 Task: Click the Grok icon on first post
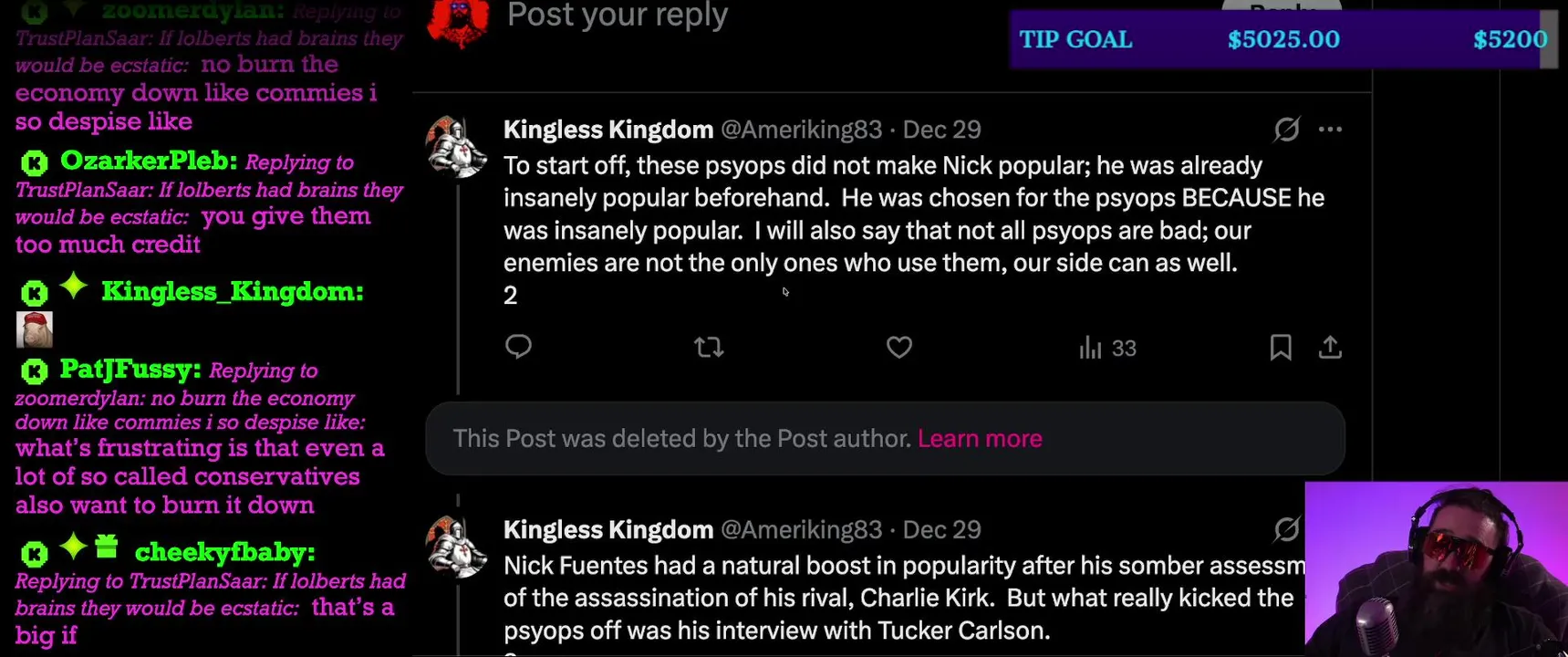(1286, 130)
